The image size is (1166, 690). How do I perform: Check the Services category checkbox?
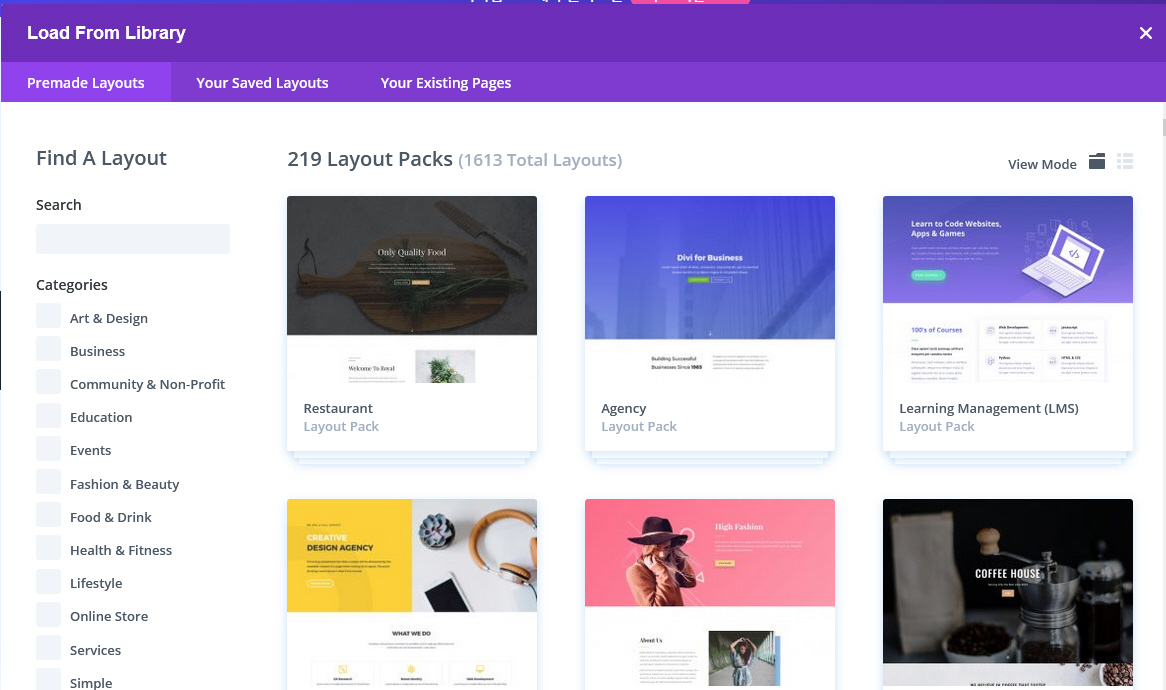[48, 648]
